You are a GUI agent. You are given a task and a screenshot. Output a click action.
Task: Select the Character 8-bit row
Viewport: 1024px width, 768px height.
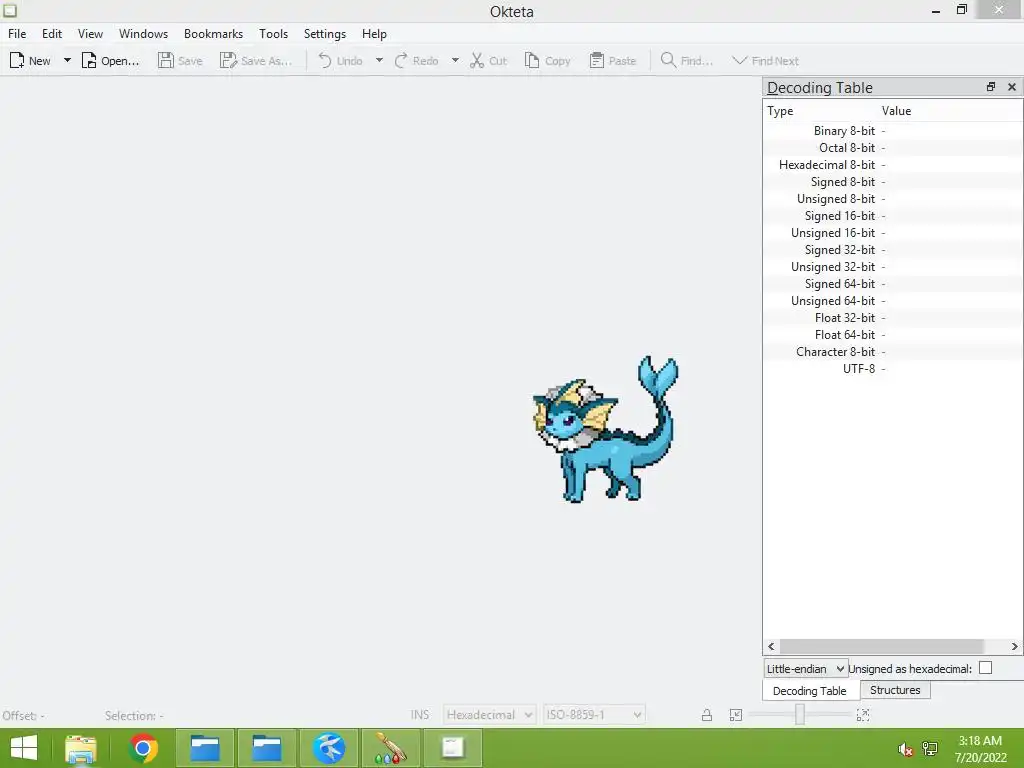click(893, 351)
